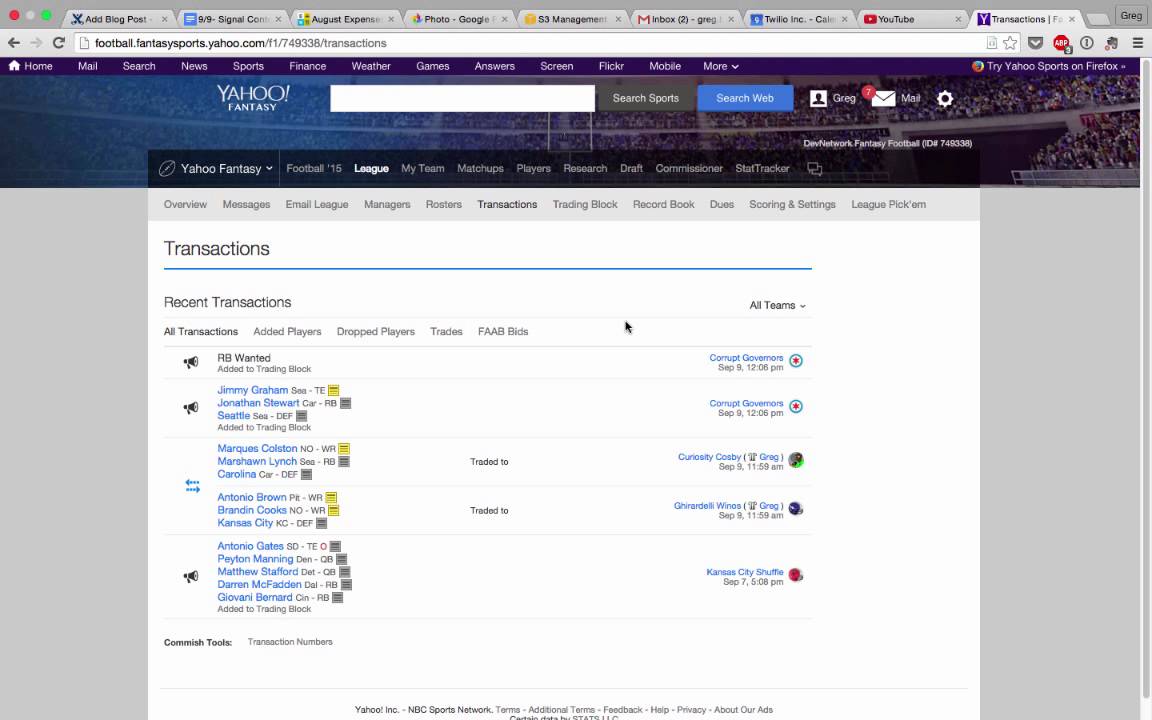Screen dimensions: 1152x720
Task: Switch to the Trades tab
Action: 446,331
